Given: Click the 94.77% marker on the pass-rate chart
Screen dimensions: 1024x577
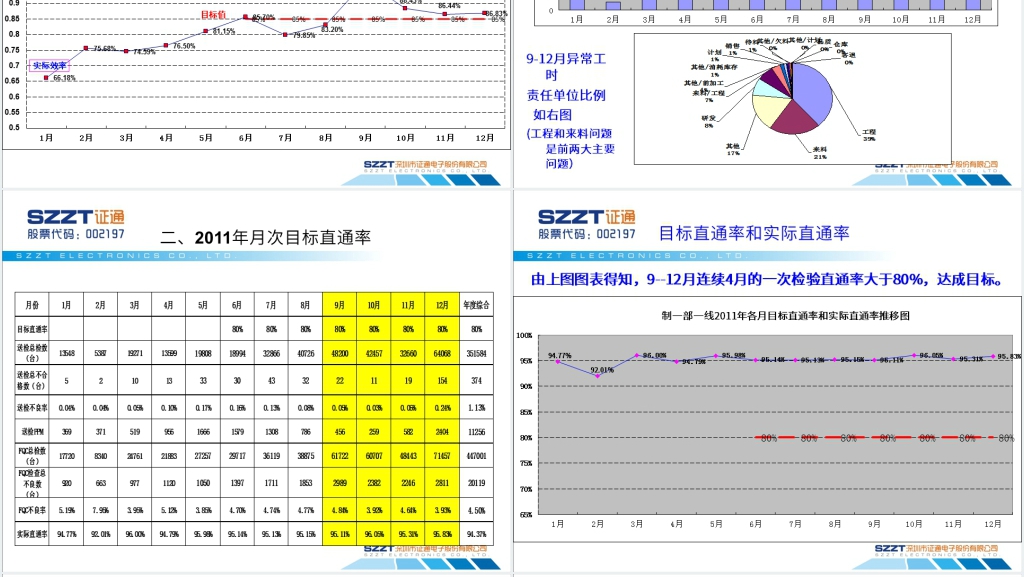Looking at the screenshot, I should pyautogui.click(x=558, y=360).
